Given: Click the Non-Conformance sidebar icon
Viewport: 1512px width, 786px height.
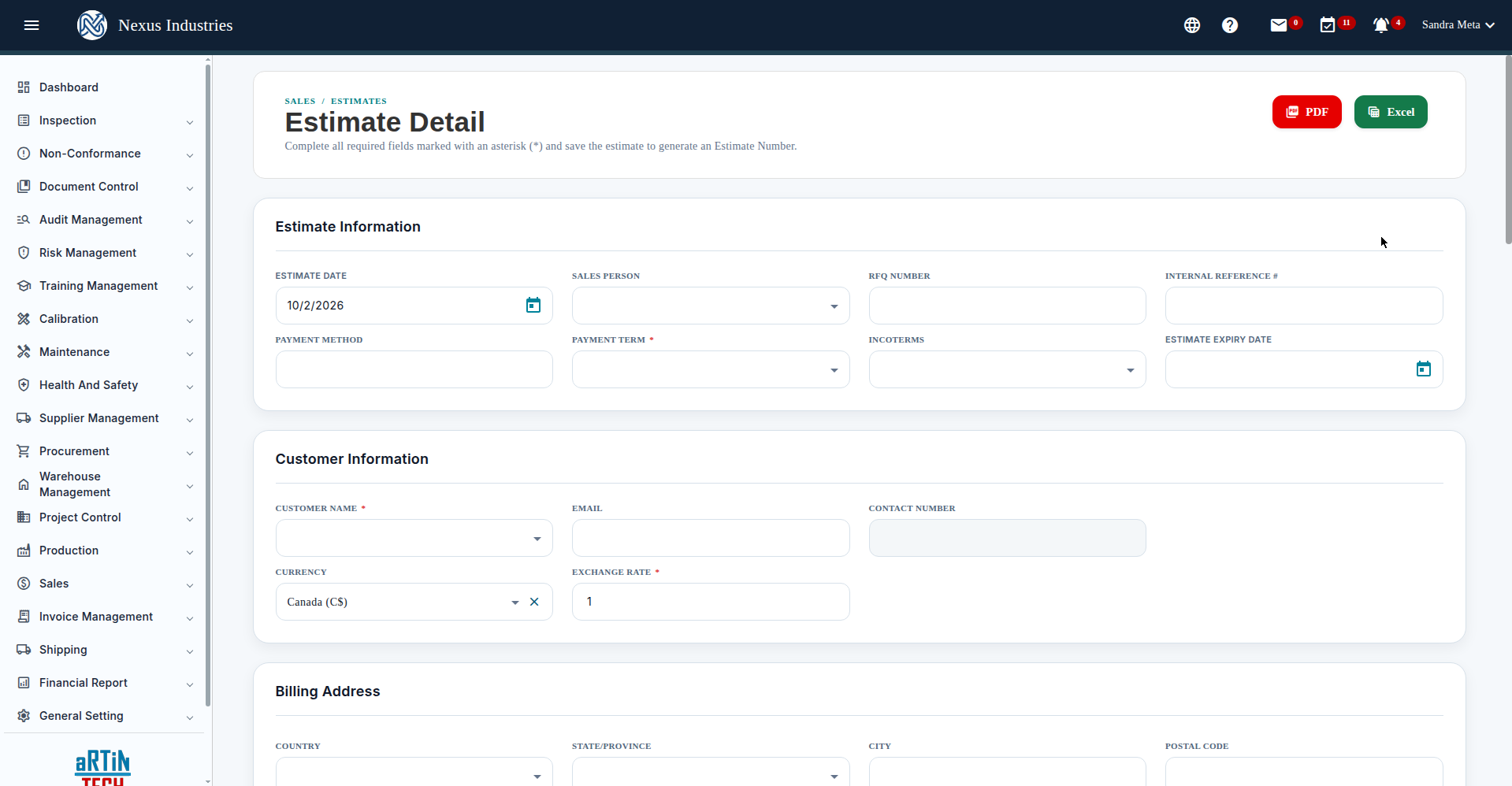Looking at the screenshot, I should coord(24,154).
